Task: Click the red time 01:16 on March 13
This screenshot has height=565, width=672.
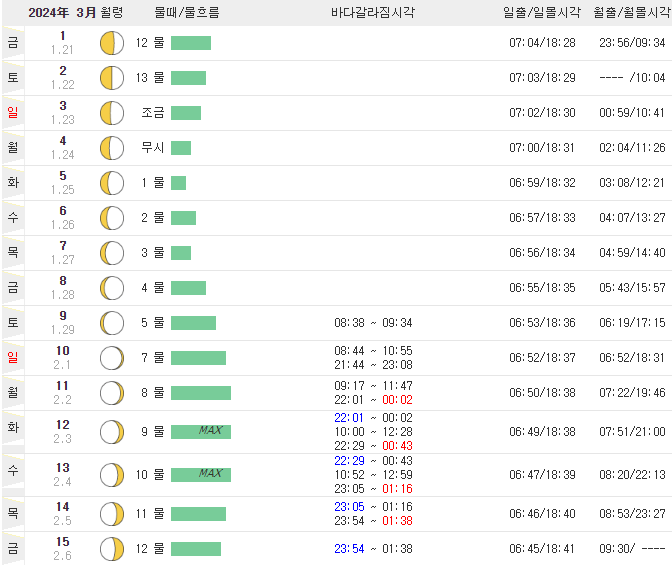Action: pyautogui.click(x=397, y=489)
